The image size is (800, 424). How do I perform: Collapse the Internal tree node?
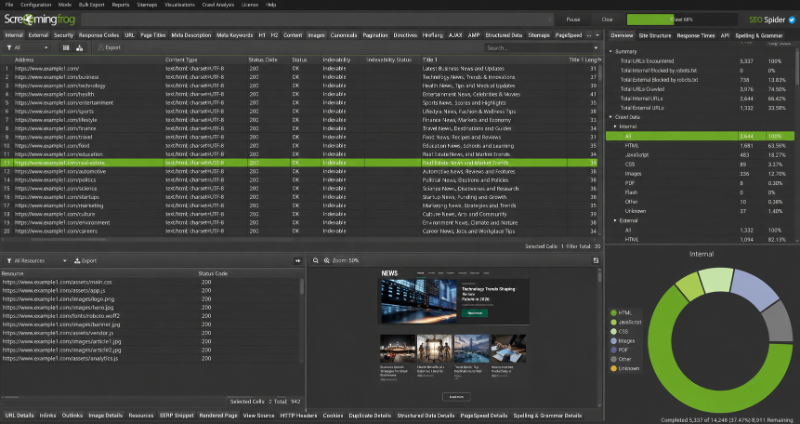tap(615, 127)
